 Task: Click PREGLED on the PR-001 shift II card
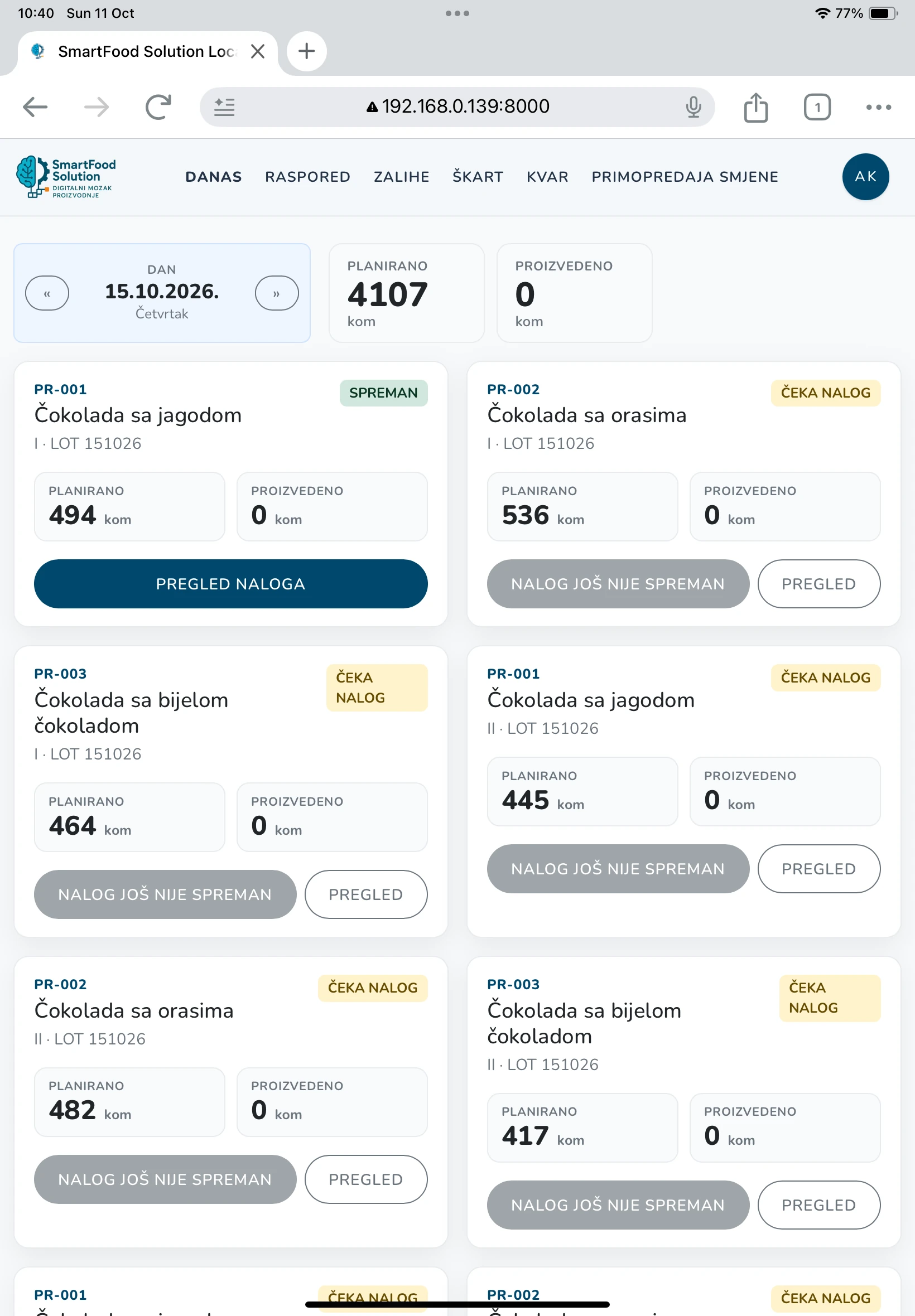pos(818,869)
